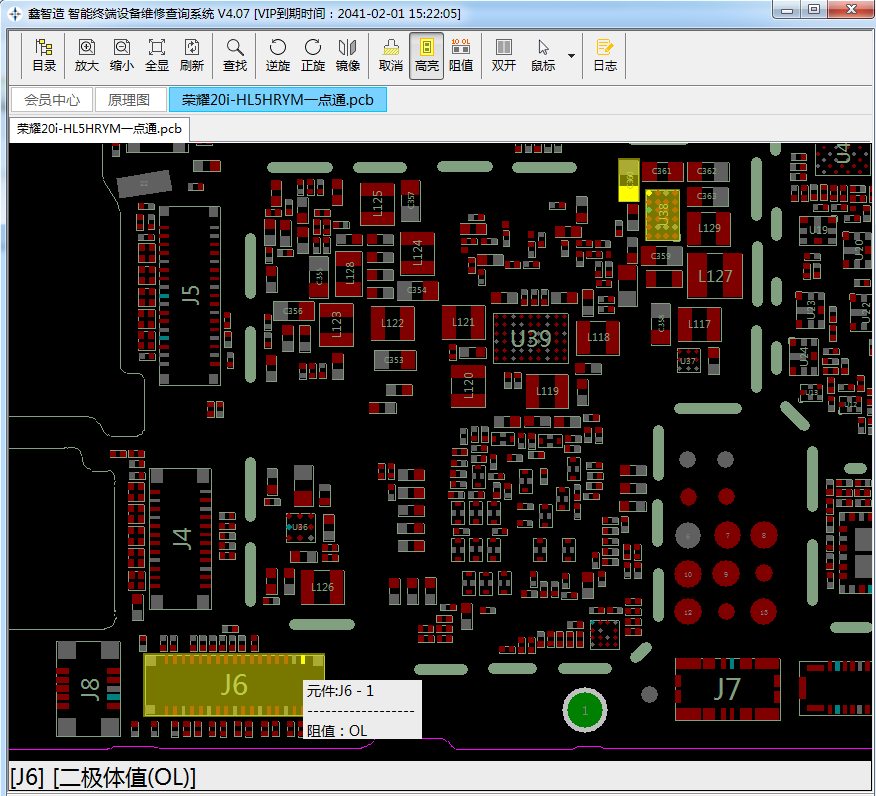Open the 日志 log tool
Image resolution: width=876 pixels, height=796 pixels.
(x=605, y=55)
